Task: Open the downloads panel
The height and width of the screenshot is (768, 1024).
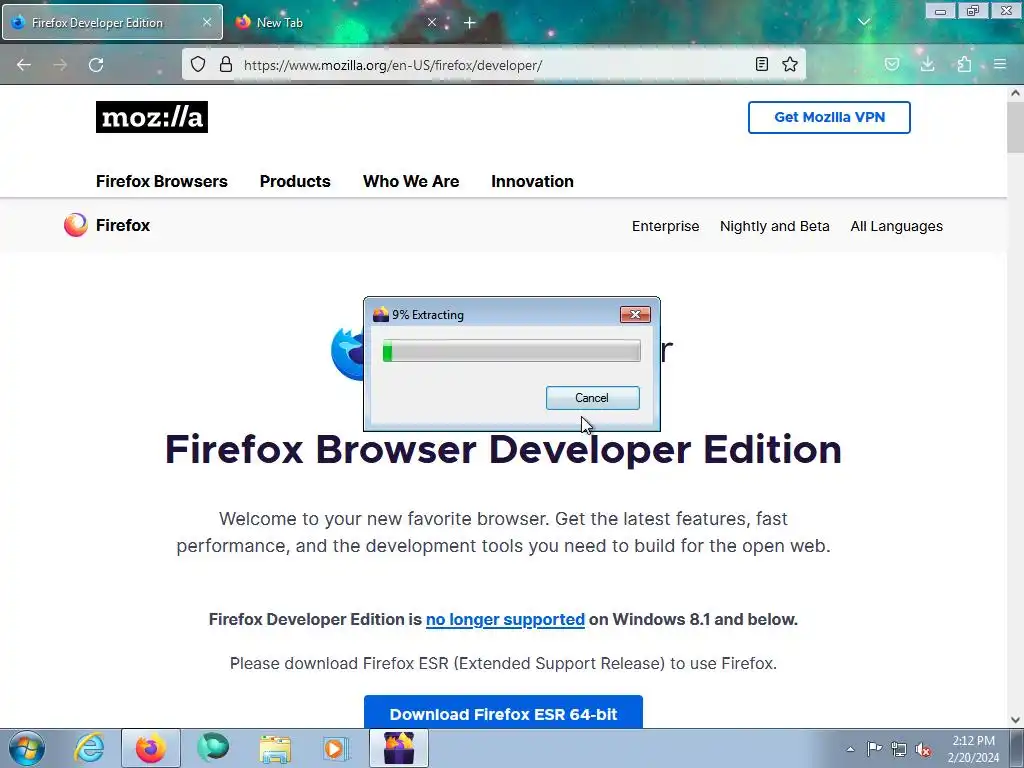Action: pos(927,64)
